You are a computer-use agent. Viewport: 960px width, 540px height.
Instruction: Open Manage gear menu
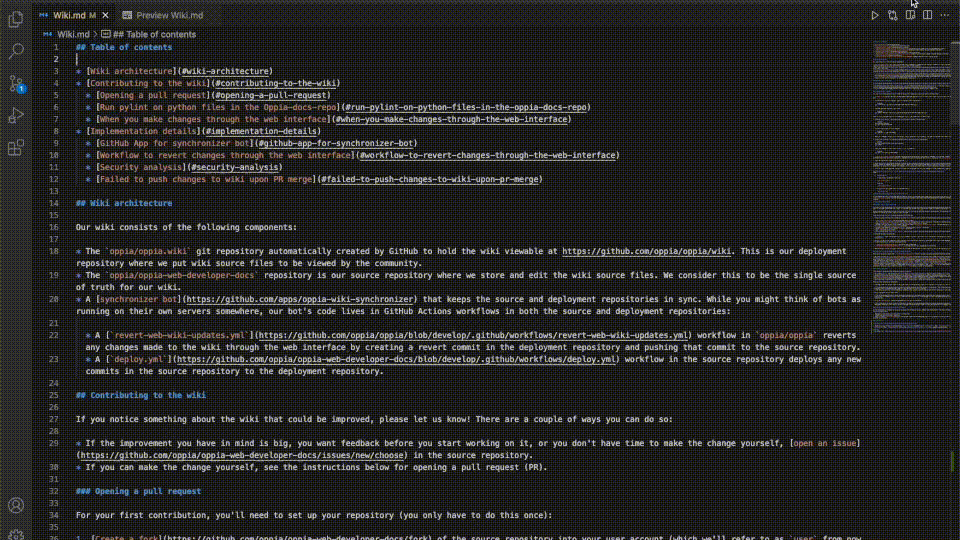pos(16,534)
